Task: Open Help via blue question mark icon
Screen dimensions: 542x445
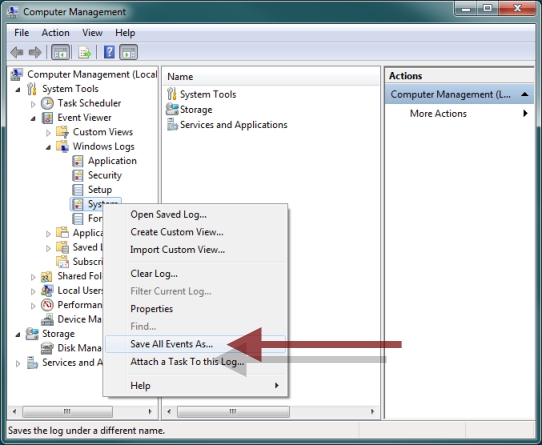Action: (109, 52)
